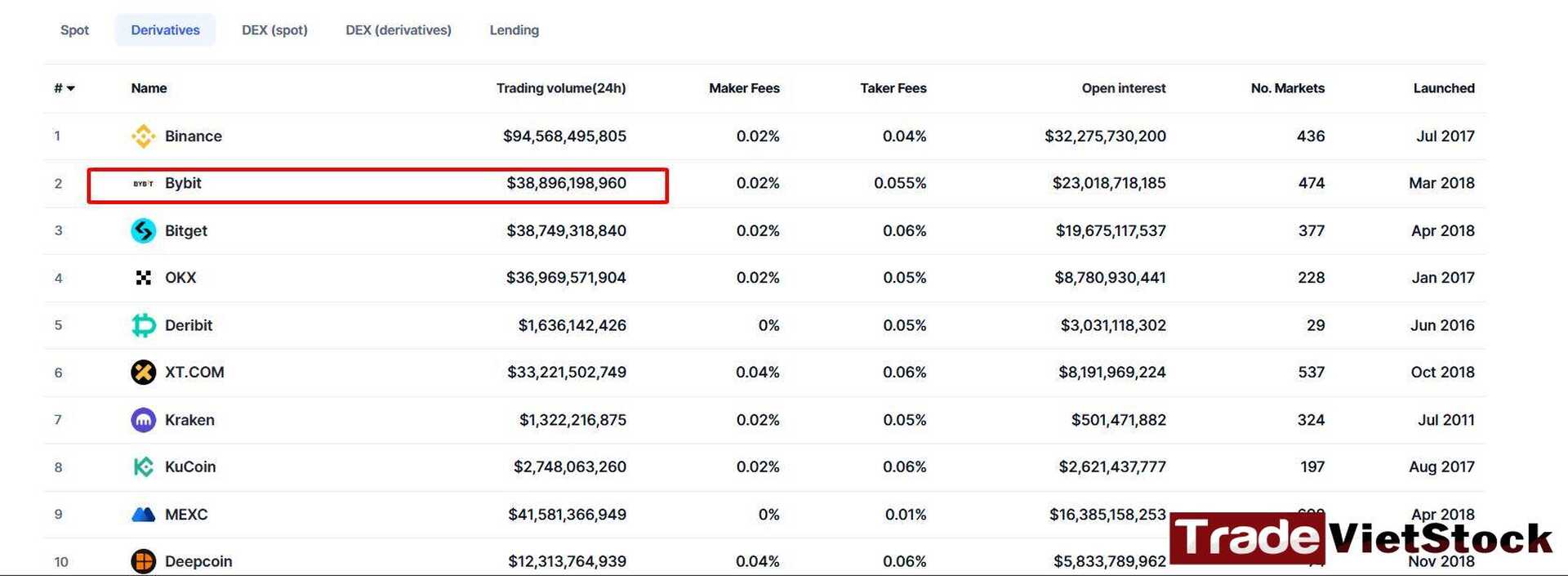This screenshot has width=1568, height=576.
Task: Sort by Launched column header
Action: pos(1444,88)
